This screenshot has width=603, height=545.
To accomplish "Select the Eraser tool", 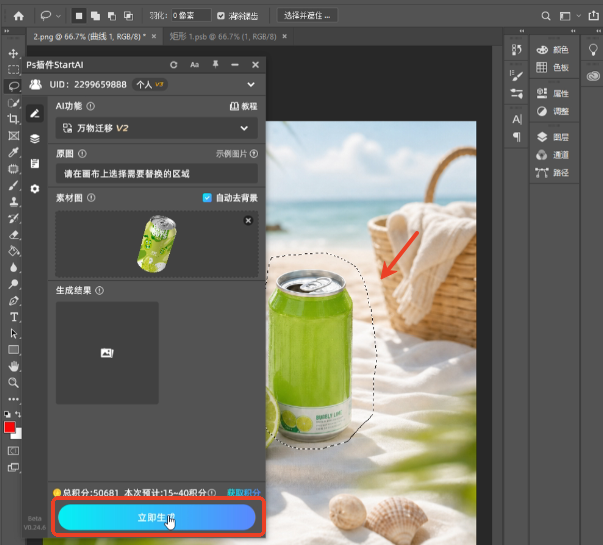I will pyautogui.click(x=13, y=234).
